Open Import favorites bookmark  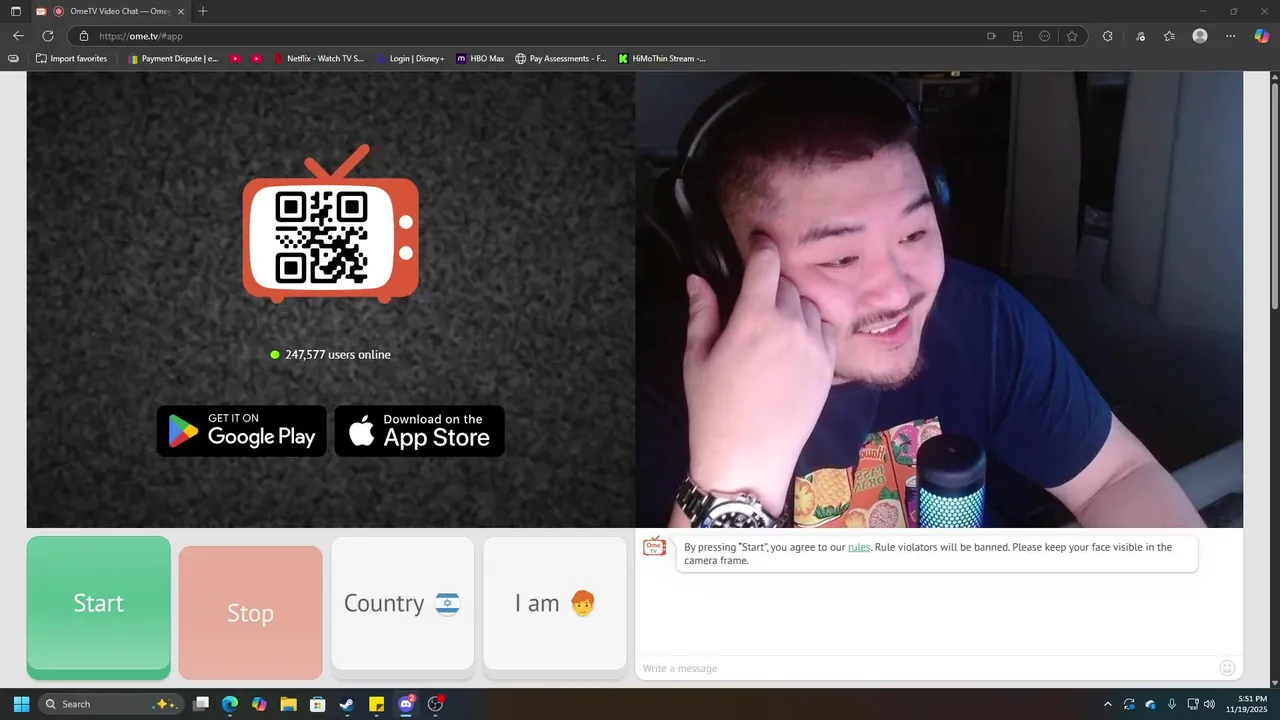[x=71, y=58]
